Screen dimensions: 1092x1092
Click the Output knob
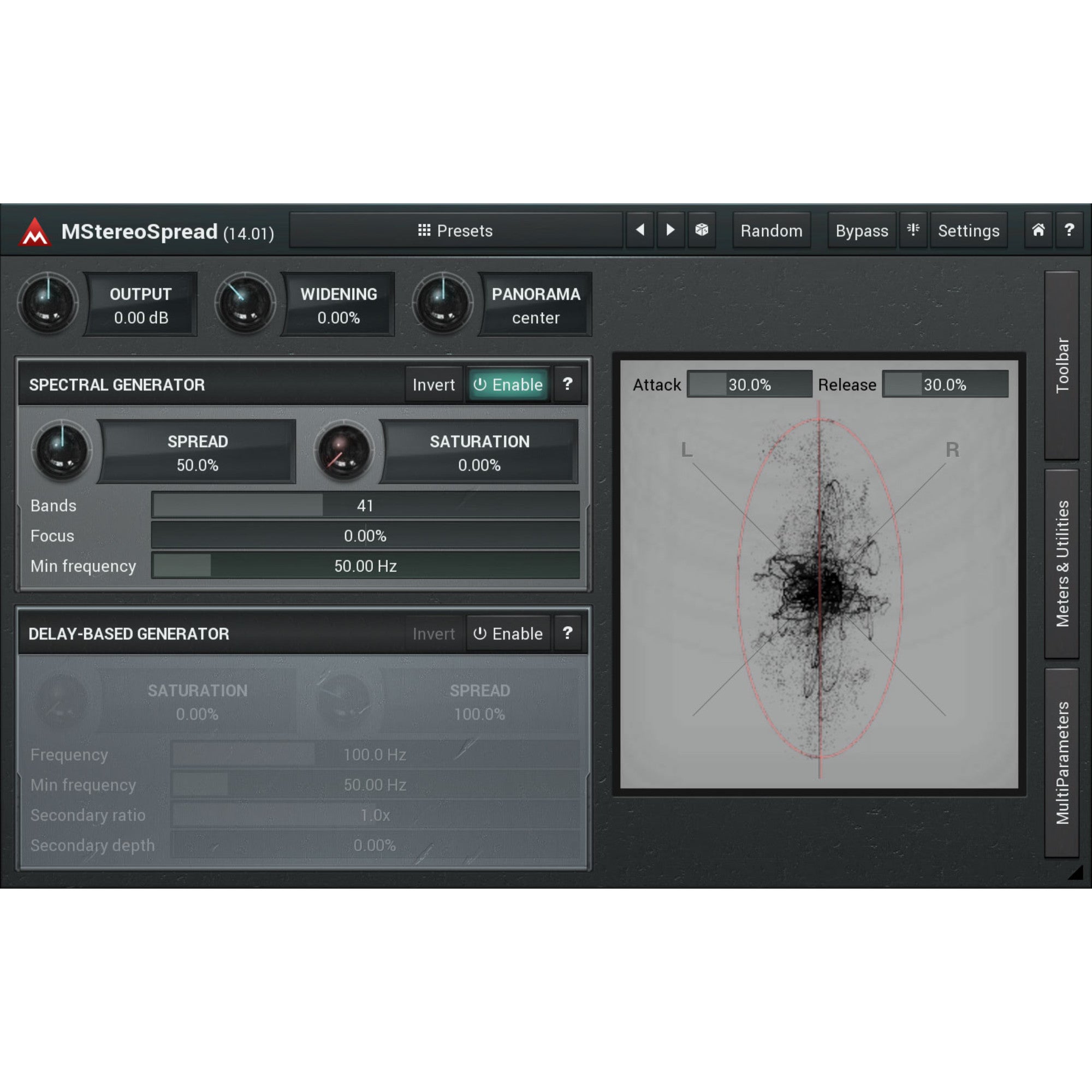(x=49, y=304)
